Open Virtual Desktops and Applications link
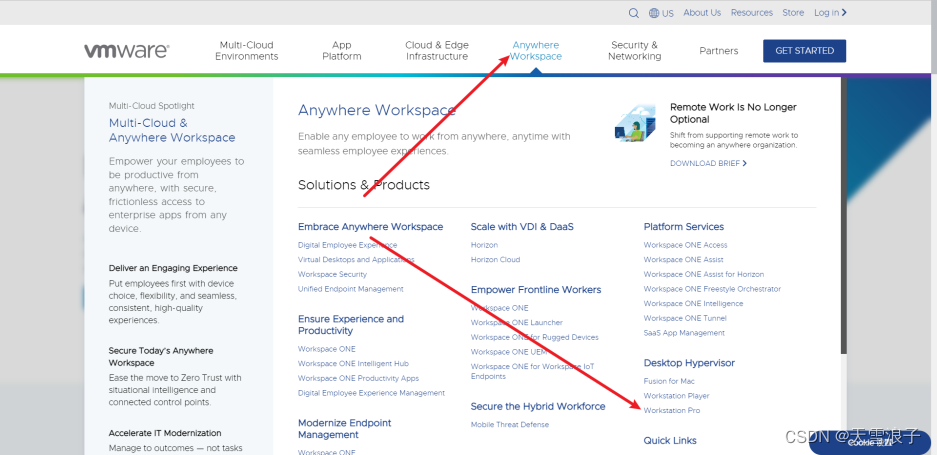This screenshot has width=937, height=455. click(356, 259)
